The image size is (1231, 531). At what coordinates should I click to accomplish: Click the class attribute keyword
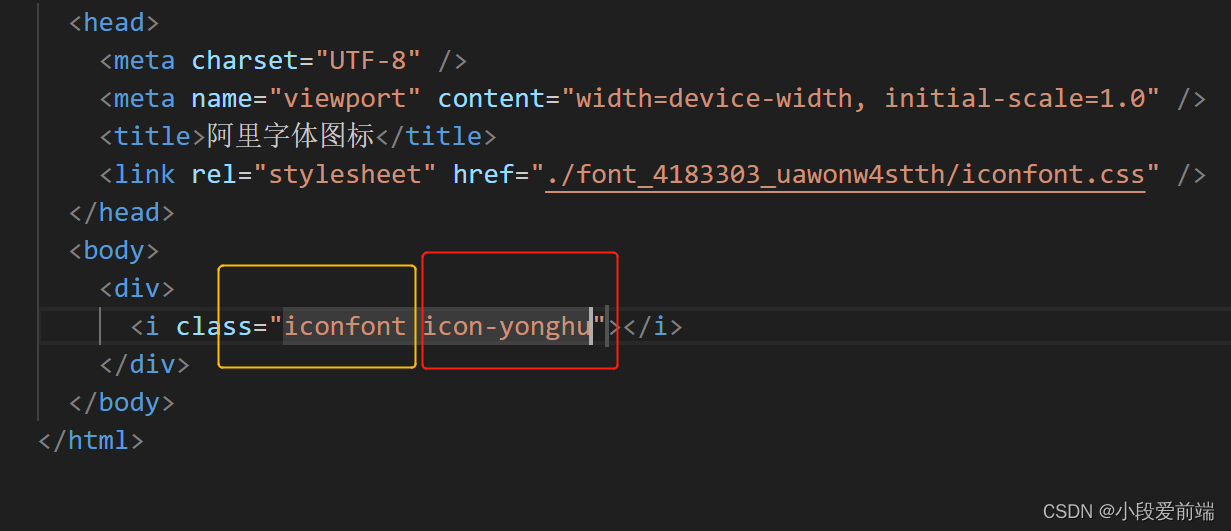(x=214, y=326)
